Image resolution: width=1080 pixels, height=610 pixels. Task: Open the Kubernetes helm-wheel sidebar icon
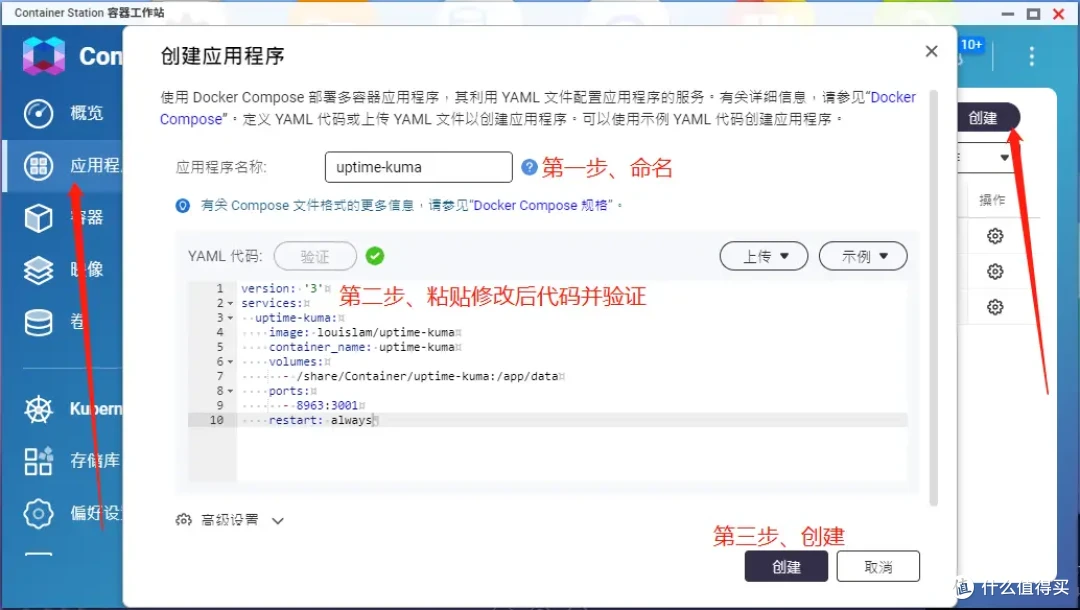click(38, 410)
